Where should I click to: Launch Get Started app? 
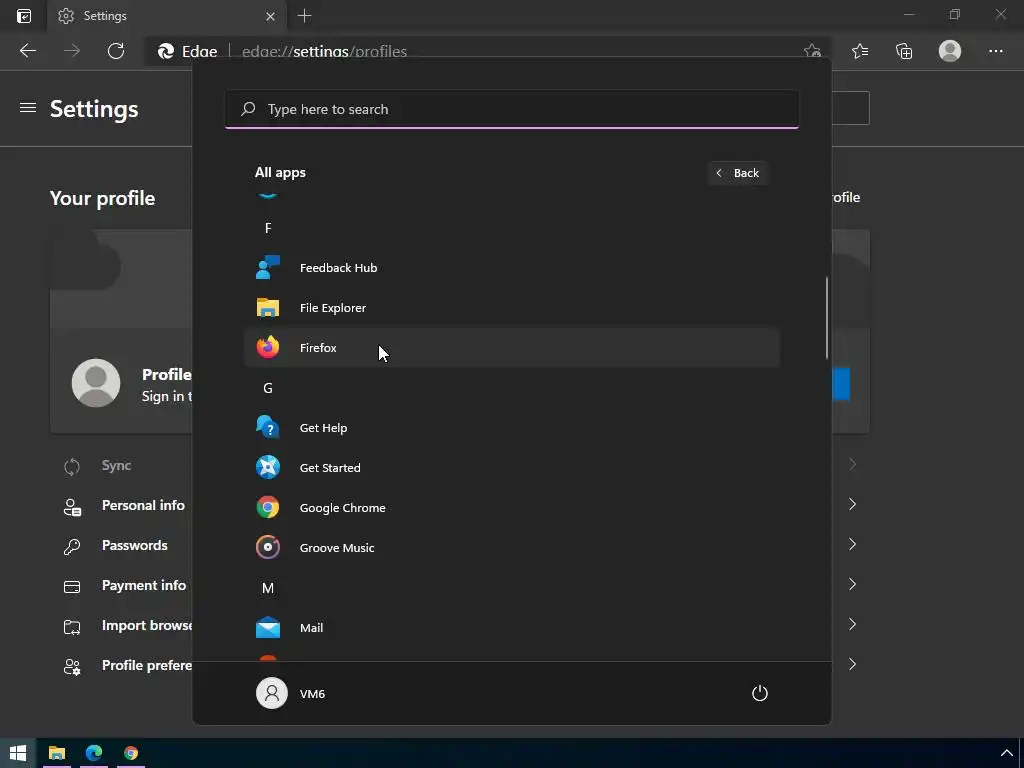[512, 468]
